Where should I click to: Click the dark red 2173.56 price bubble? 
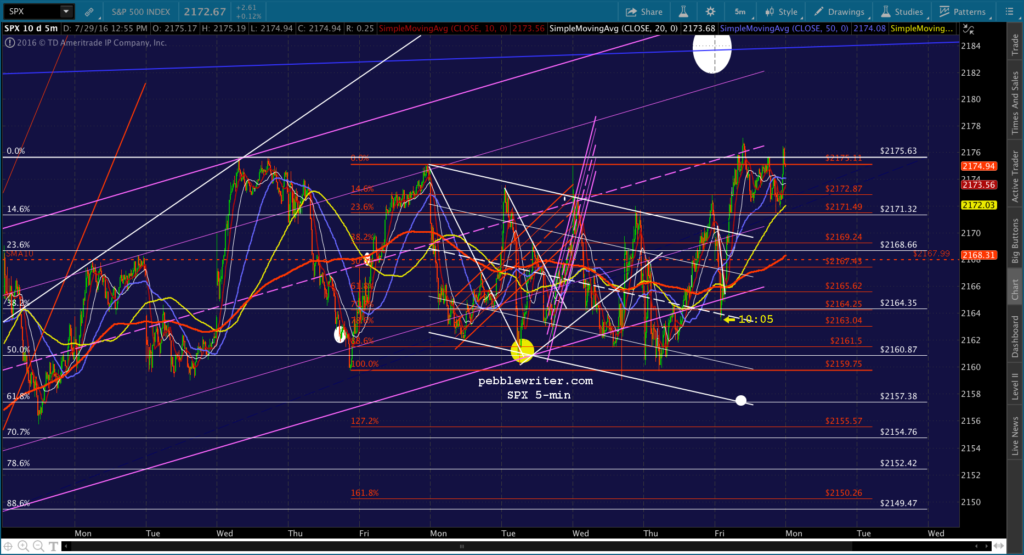978,185
